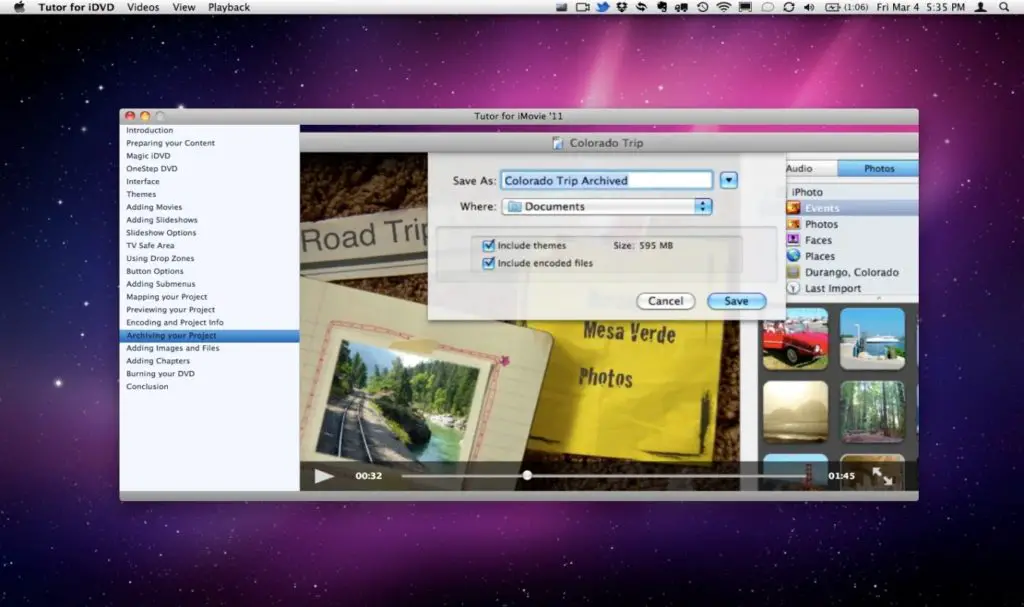Click the Cancel button

click(665, 301)
